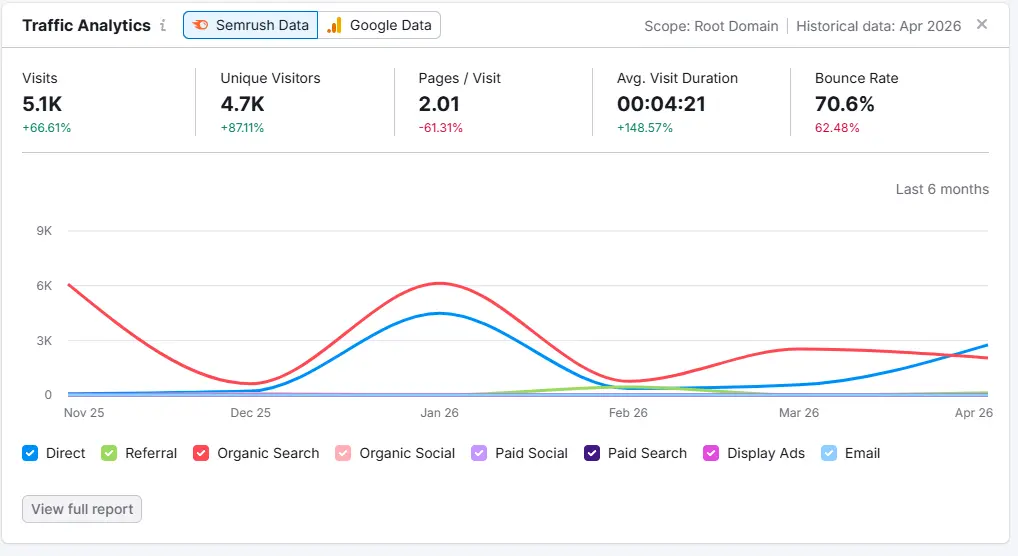Click the Feb 26 axis label
This screenshot has width=1018, height=556.
[x=628, y=412]
